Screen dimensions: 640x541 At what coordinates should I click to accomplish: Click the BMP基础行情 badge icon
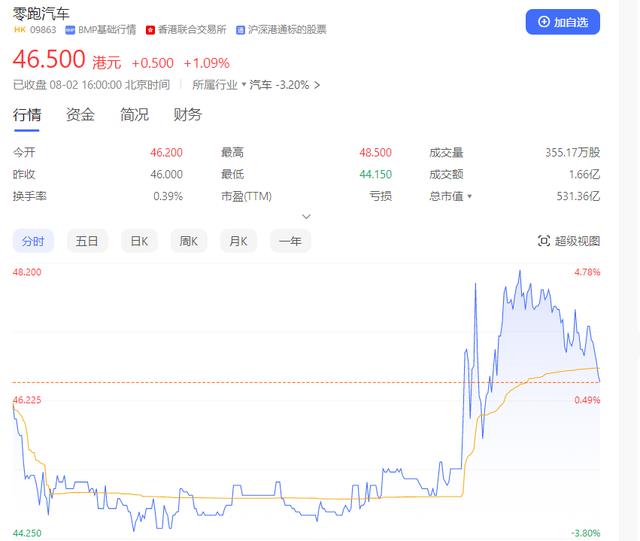point(70,30)
